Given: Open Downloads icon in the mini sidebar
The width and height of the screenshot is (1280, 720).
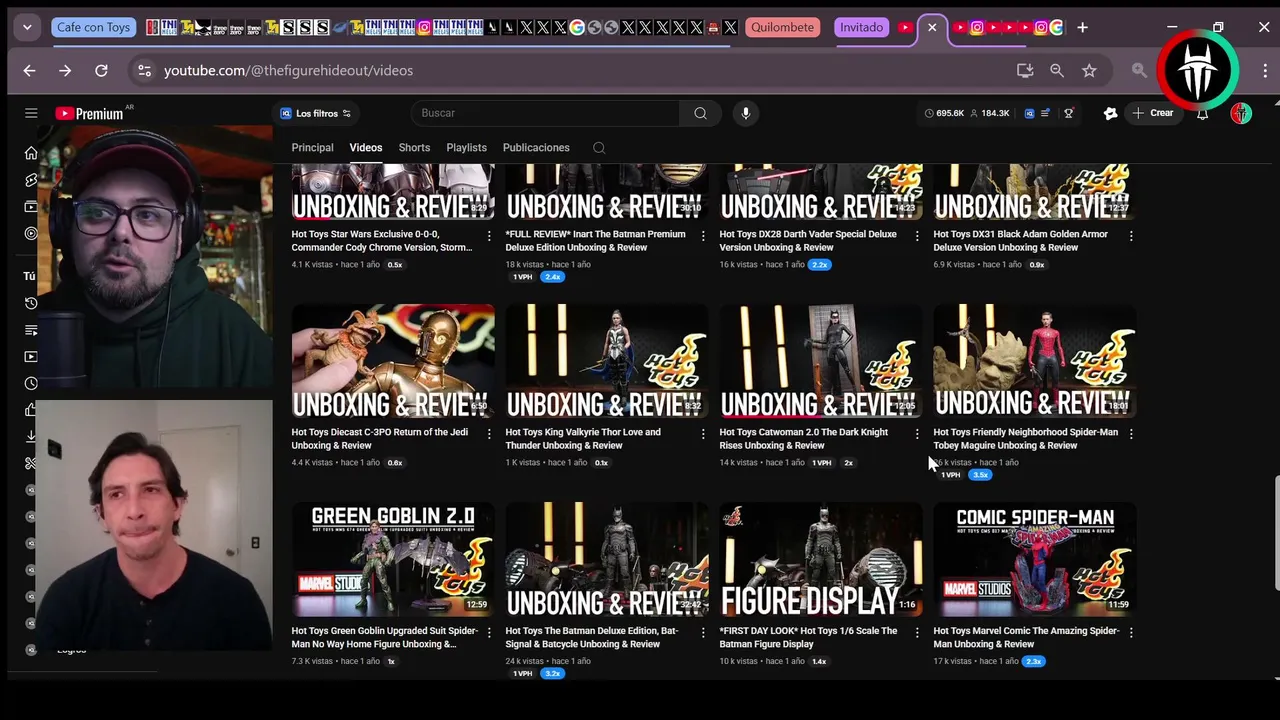Looking at the screenshot, I should (x=31, y=436).
